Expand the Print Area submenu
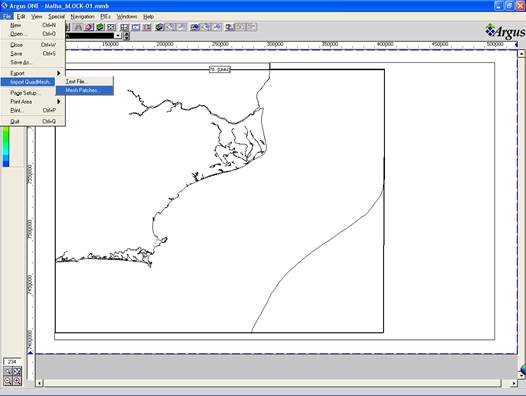This screenshot has width=526, height=396. click(x=59, y=101)
